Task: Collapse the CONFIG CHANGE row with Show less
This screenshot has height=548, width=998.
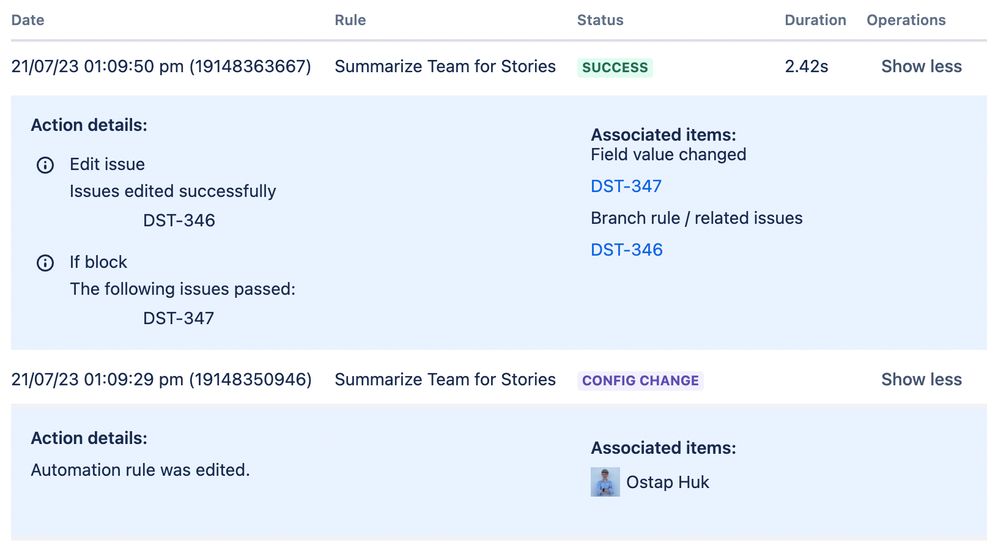Action: [x=921, y=380]
